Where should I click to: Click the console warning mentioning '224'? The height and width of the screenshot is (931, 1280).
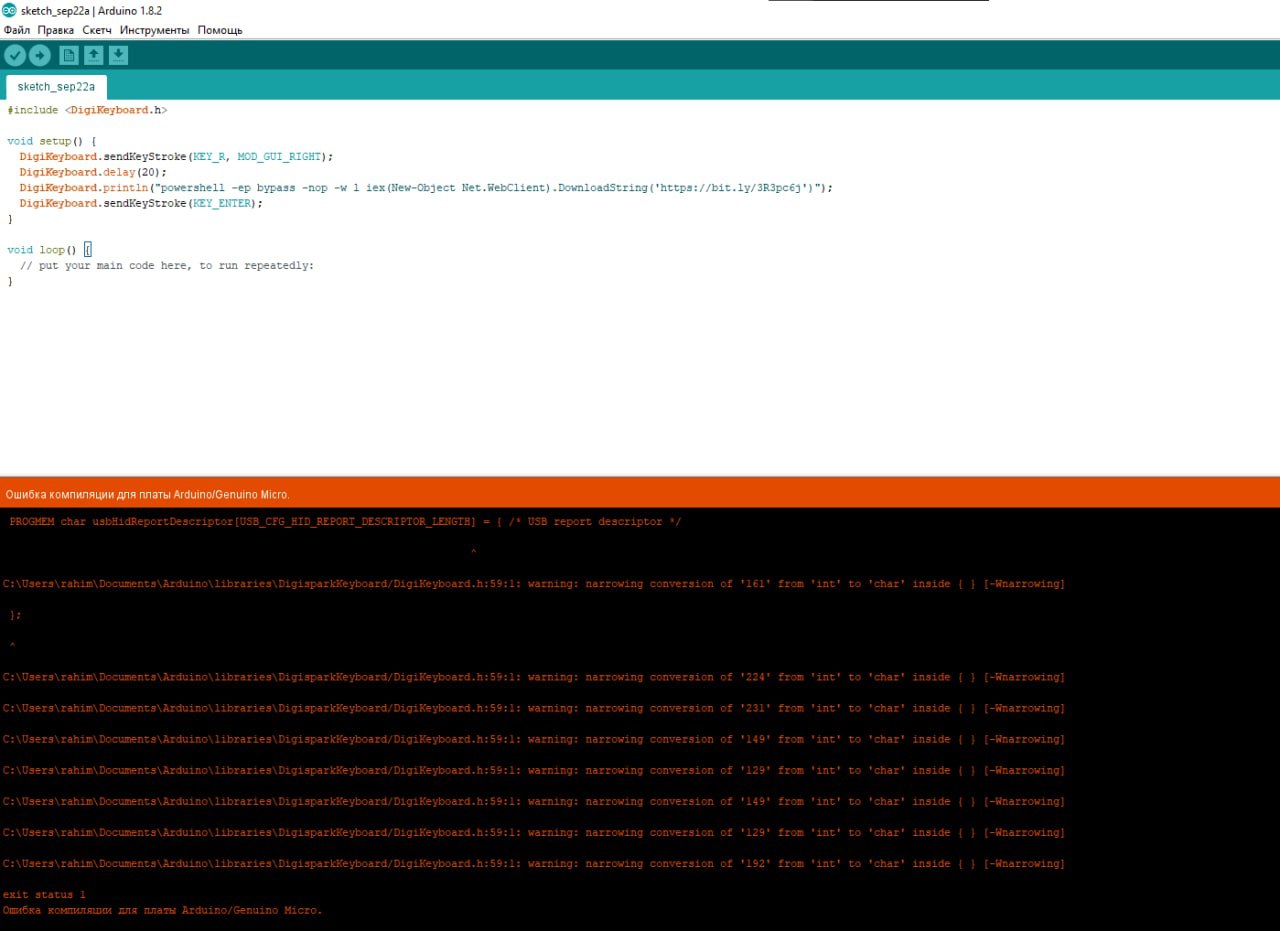(534, 678)
